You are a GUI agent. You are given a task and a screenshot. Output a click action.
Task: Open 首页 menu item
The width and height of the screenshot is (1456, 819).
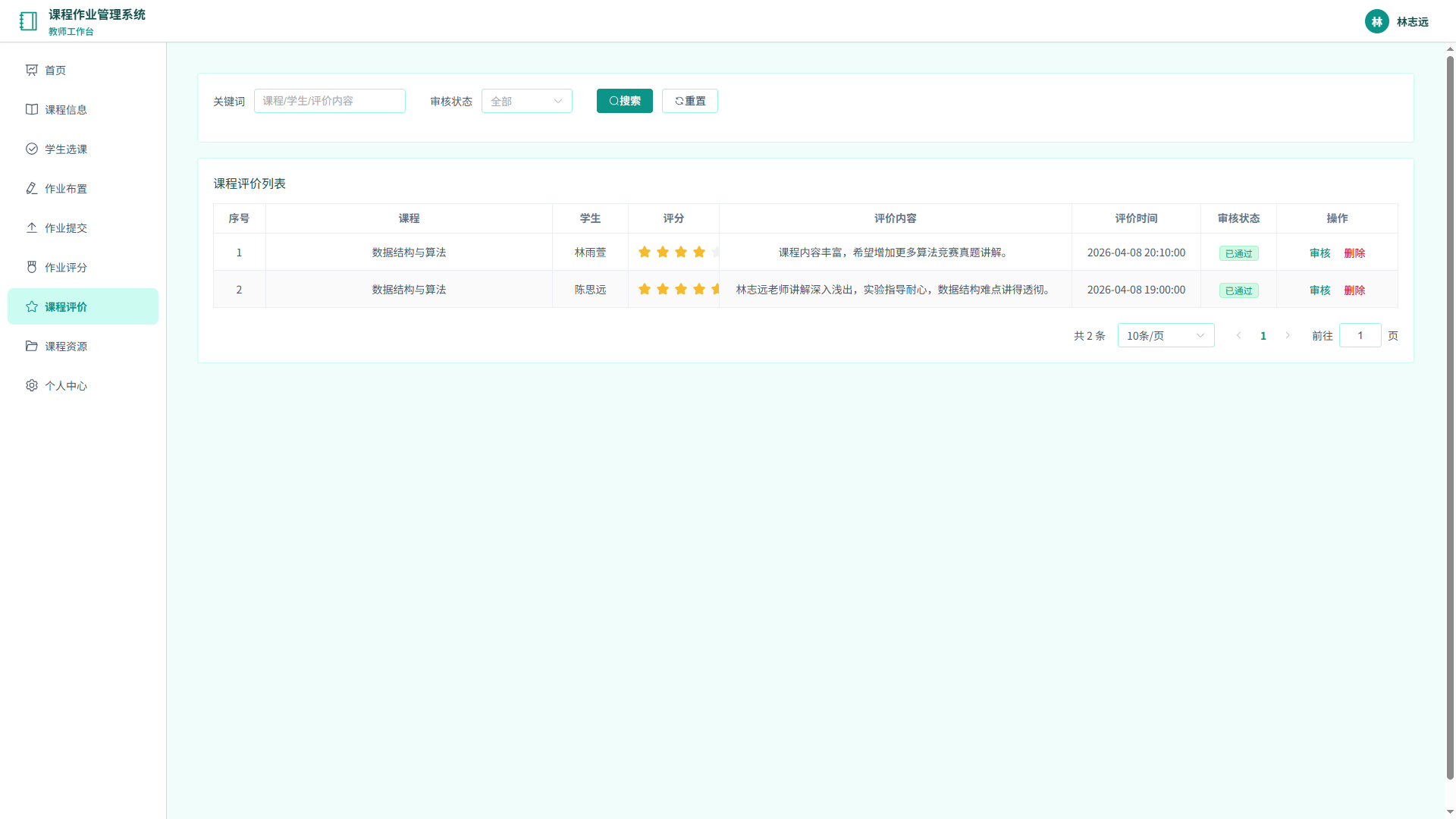click(x=83, y=70)
